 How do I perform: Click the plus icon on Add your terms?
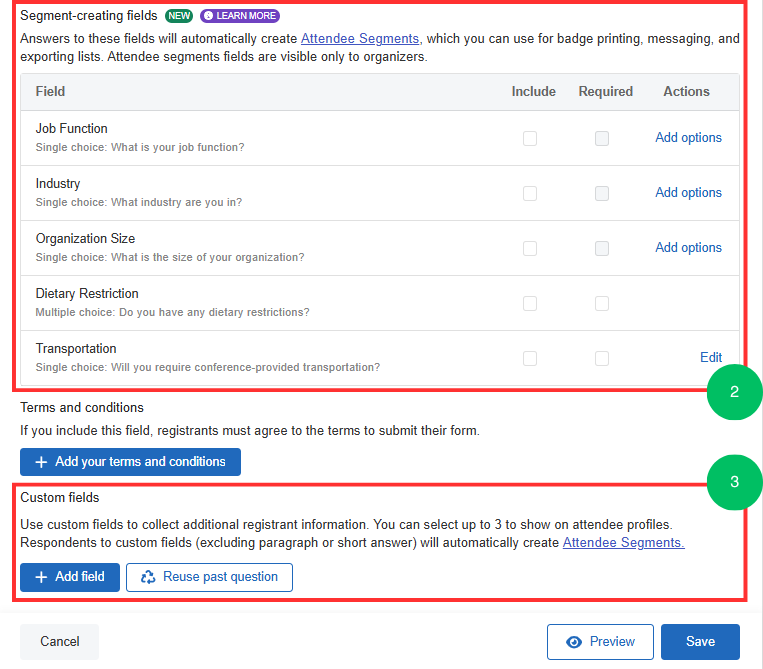tap(41, 462)
